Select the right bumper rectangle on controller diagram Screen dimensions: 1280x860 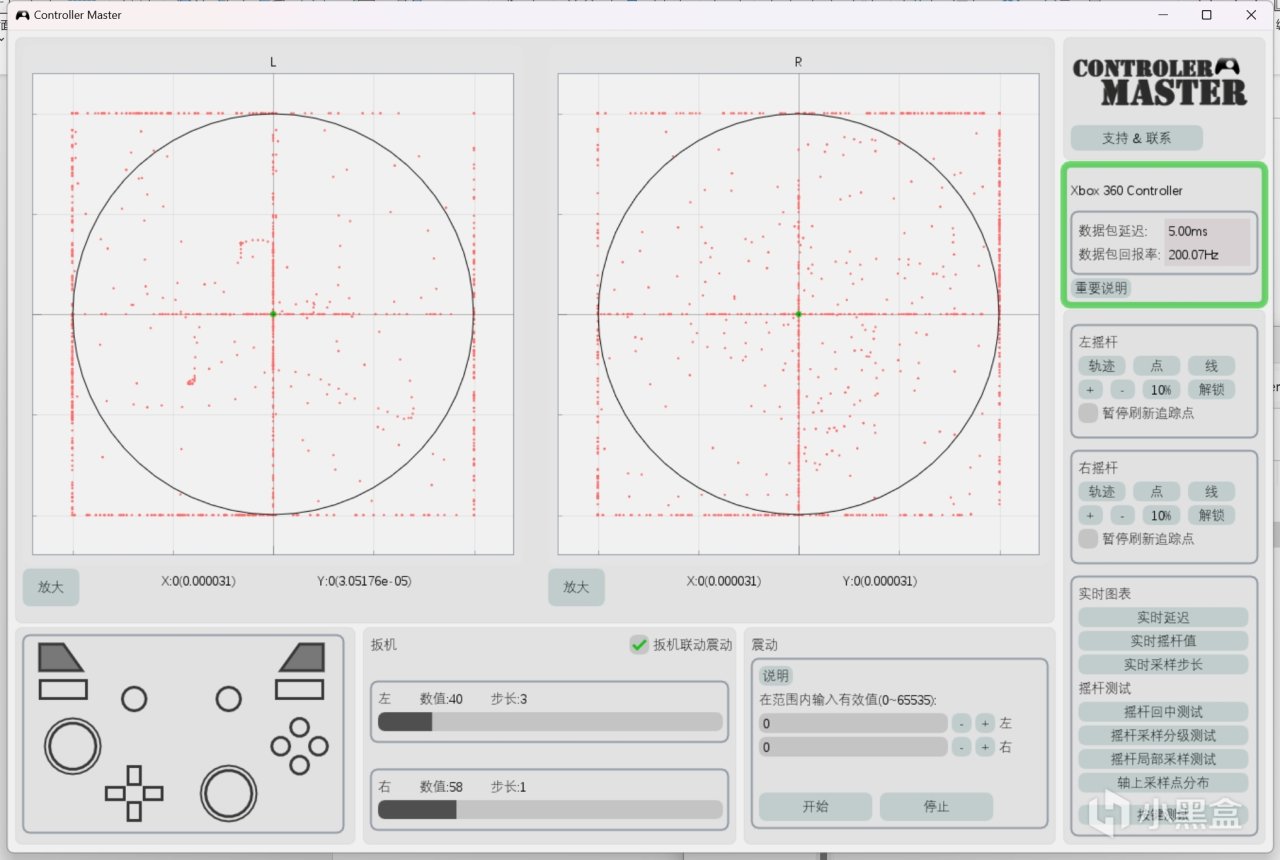point(299,689)
